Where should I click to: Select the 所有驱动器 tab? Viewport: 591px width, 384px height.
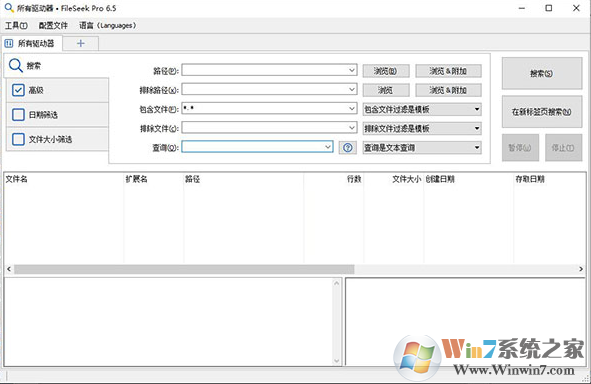(32, 43)
